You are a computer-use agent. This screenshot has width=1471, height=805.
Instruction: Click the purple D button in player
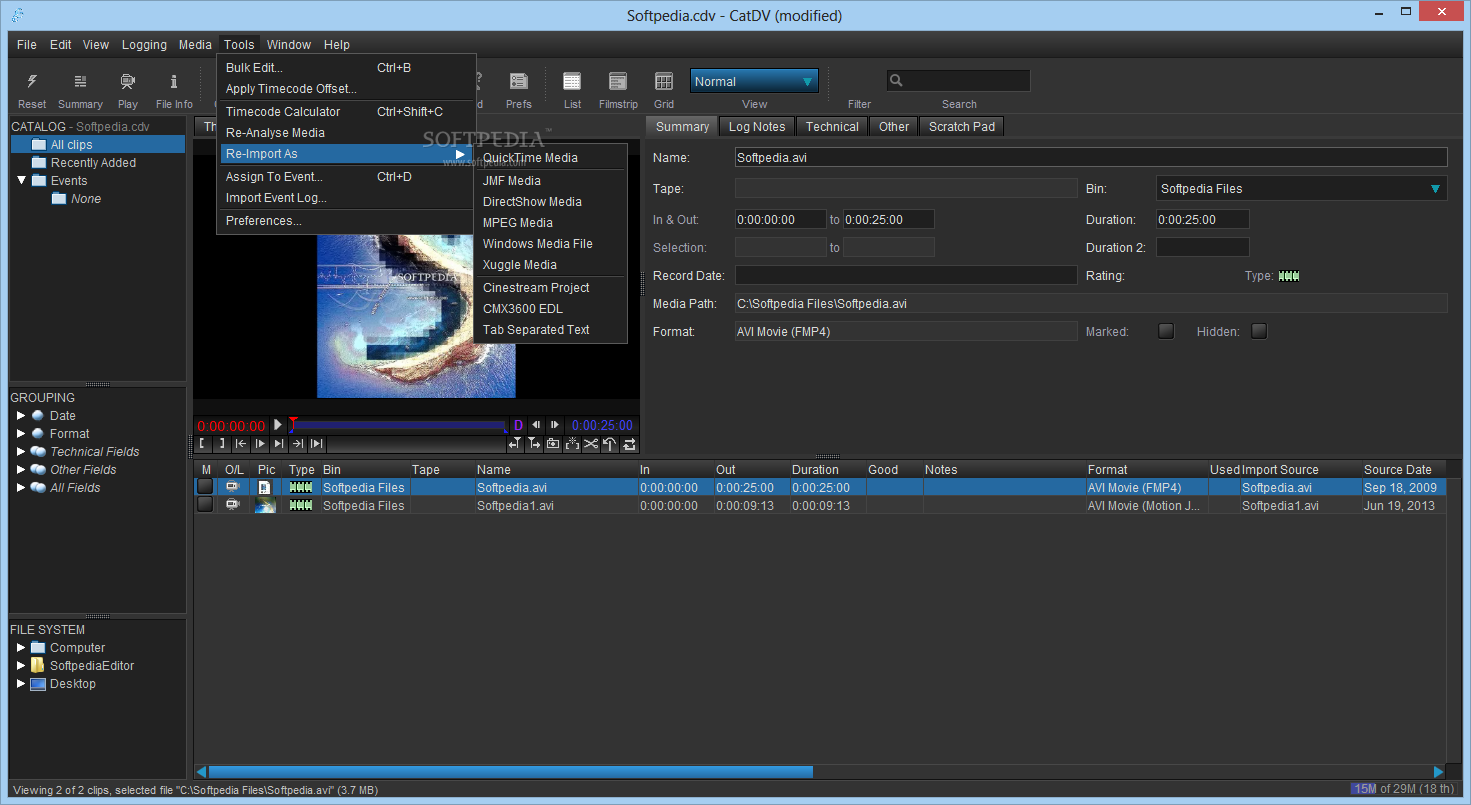(518, 425)
